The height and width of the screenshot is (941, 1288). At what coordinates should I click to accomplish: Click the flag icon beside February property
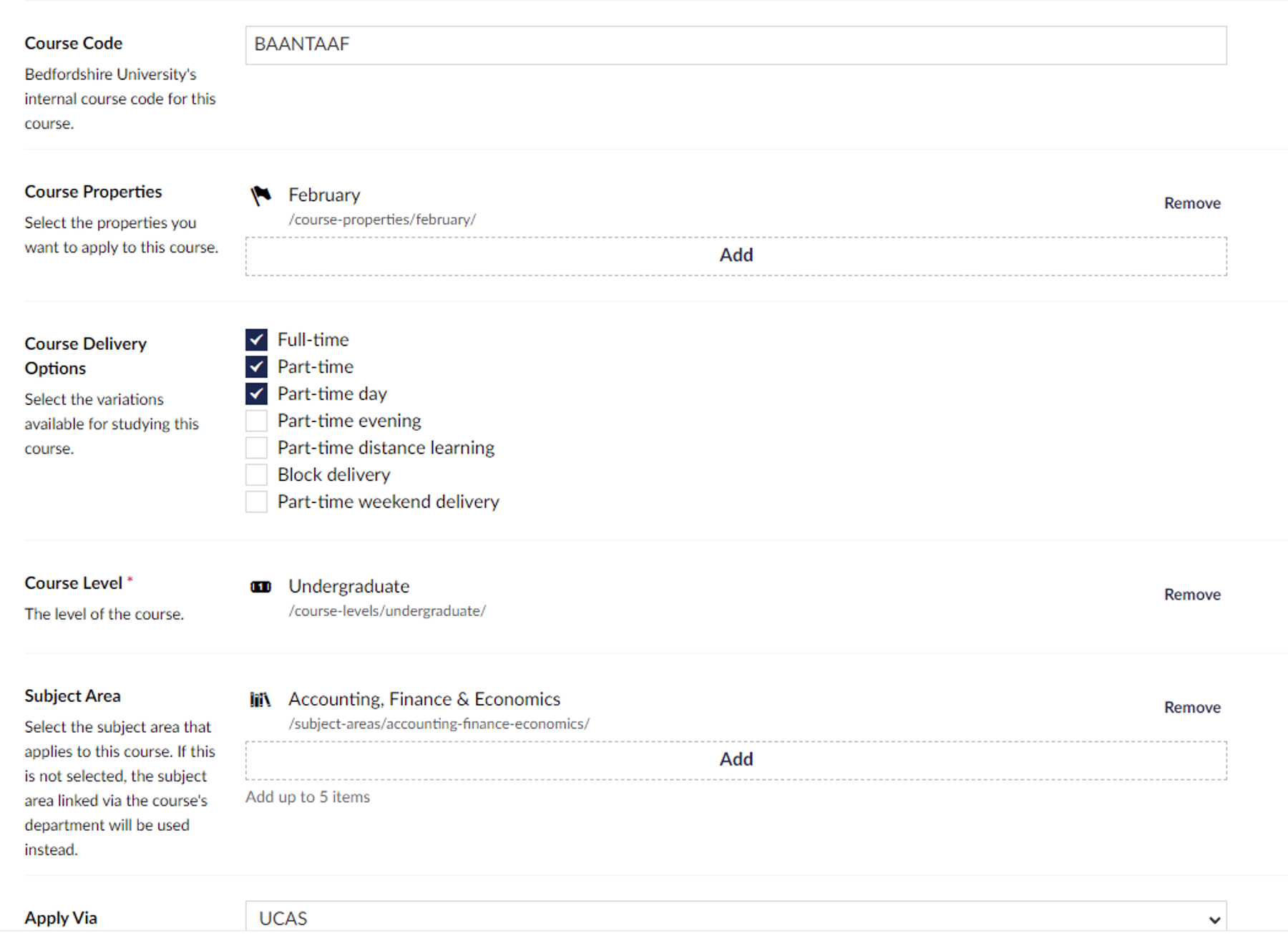pos(260,195)
